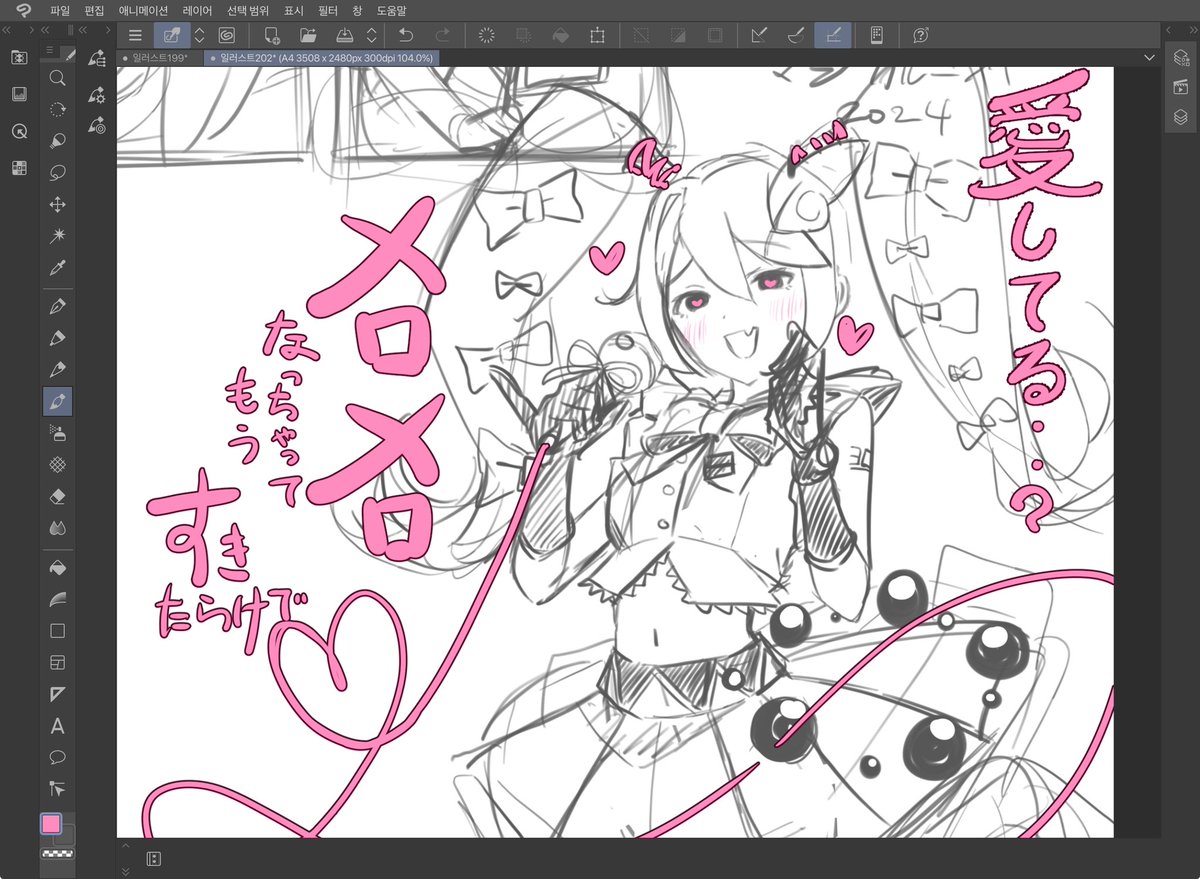This screenshot has height=879, width=1200.
Task: Open the 표시 menu
Action: tap(294, 9)
